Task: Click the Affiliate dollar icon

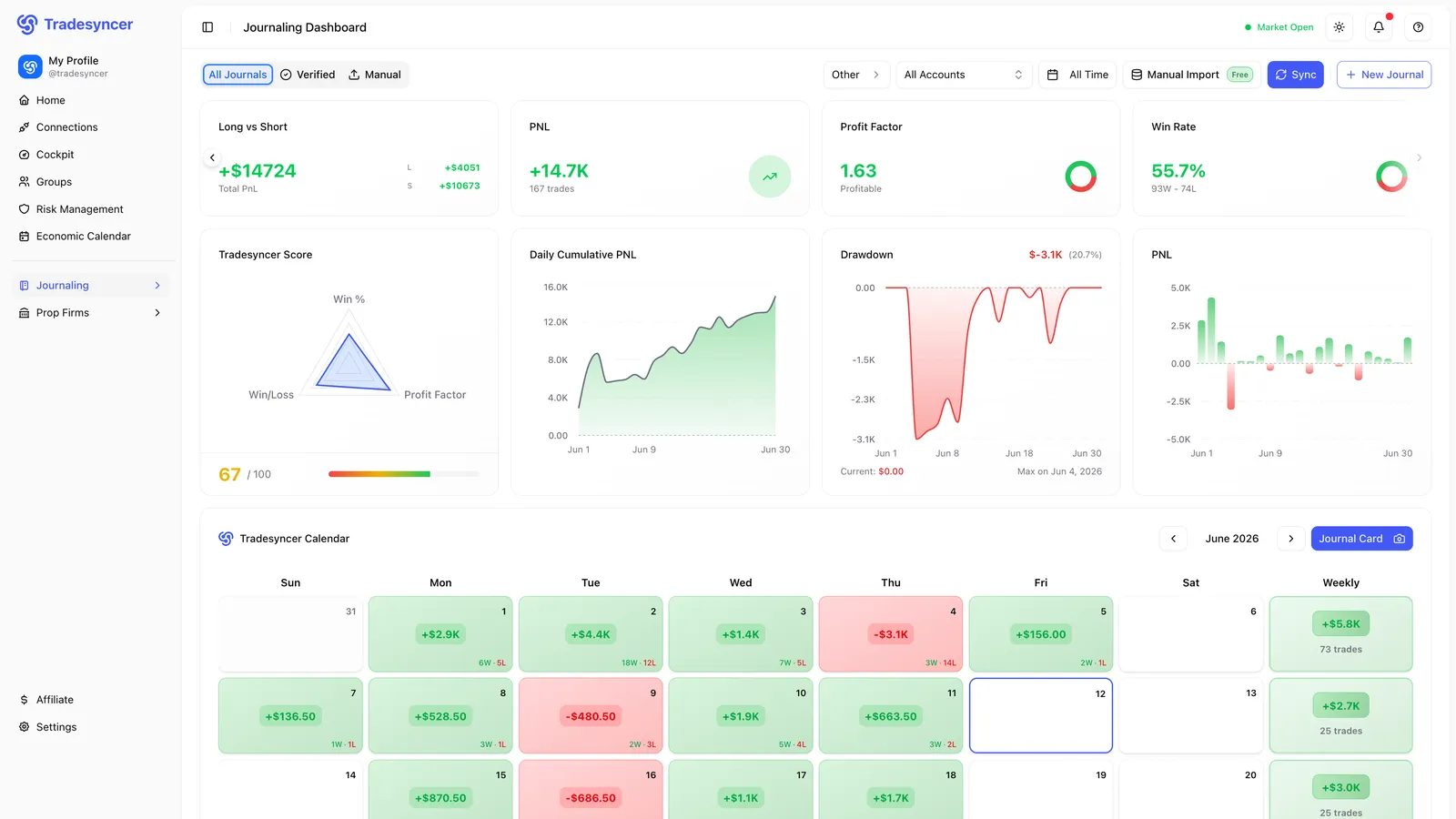Action: (x=25, y=700)
